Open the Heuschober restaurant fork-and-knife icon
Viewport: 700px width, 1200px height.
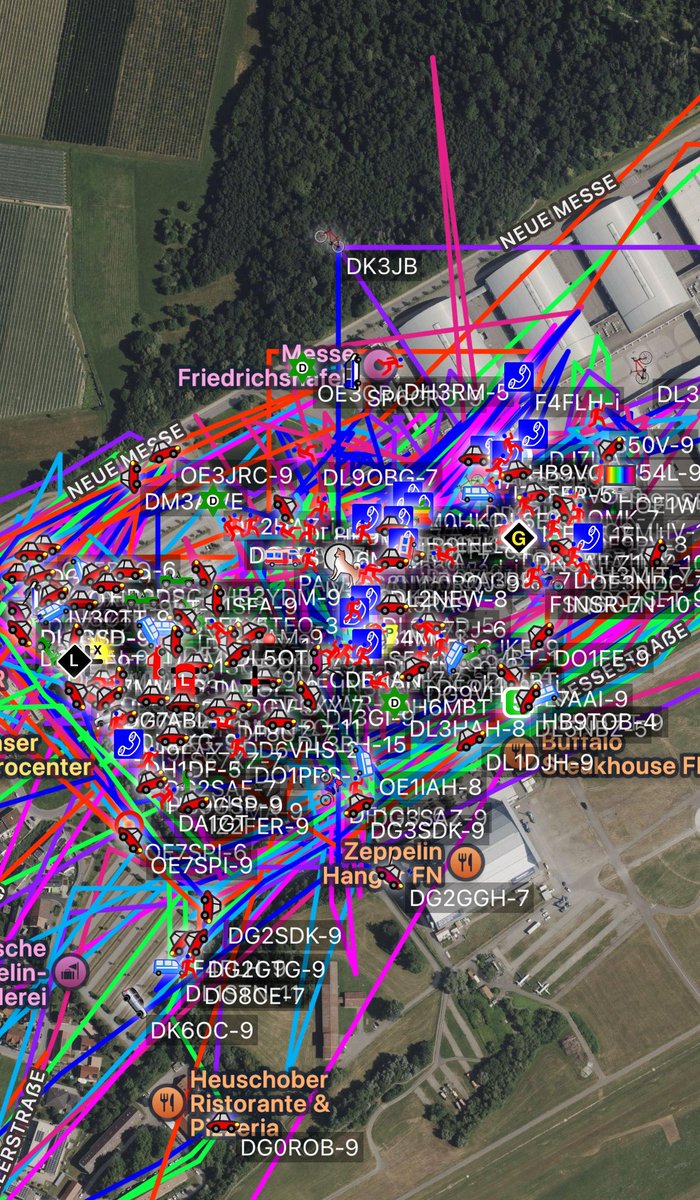(167, 1101)
